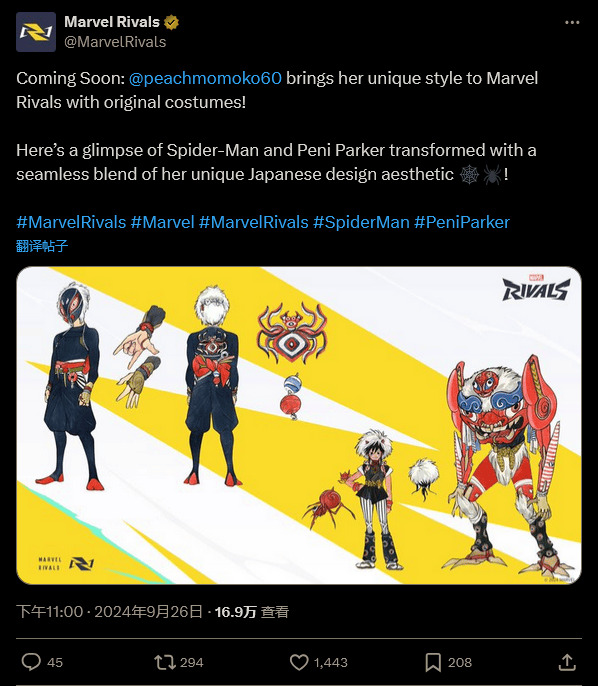The image size is (598, 686).
Task: Click the first #MarvelRivals hashtag
Action: pyautogui.click(x=71, y=222)
